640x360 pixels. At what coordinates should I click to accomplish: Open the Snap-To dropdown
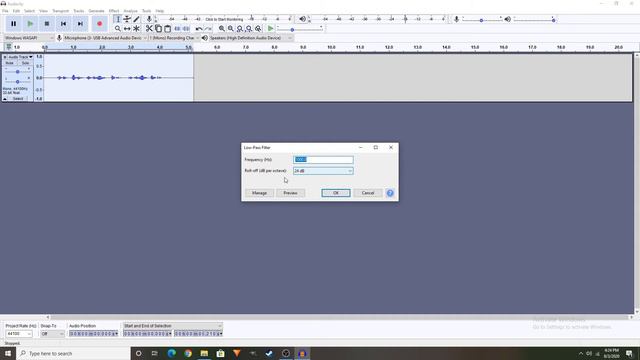coord(52,333)
